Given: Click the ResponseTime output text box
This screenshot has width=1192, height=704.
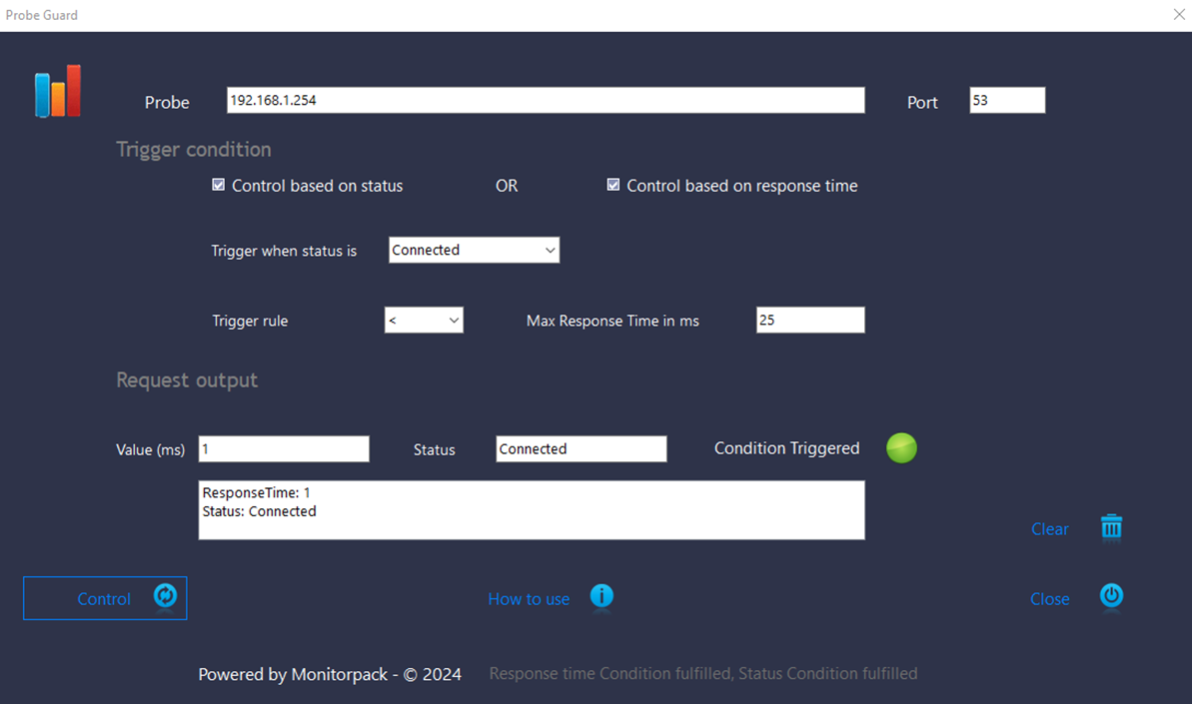Looking at the screenshot, I should coord(531,510).
